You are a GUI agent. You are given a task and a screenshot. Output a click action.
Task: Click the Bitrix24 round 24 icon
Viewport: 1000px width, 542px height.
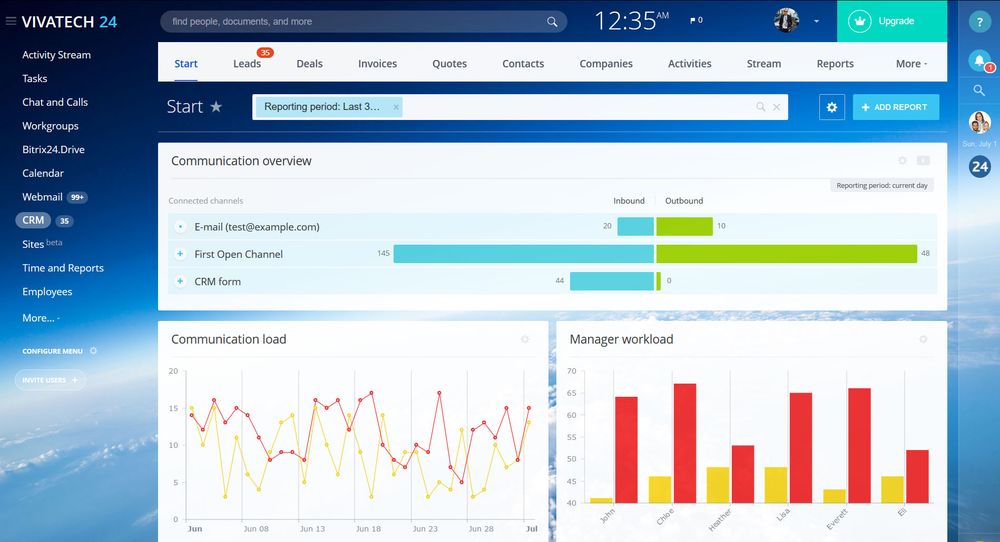pos(979,167)
